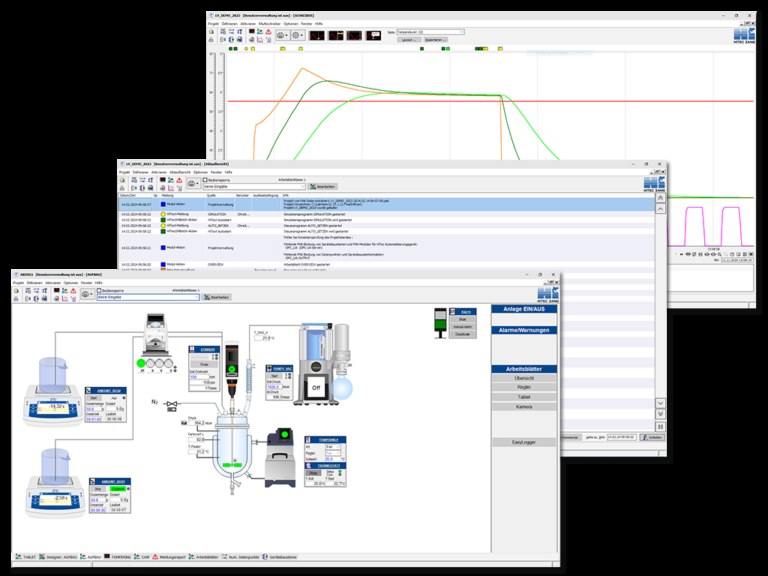Click second black chart thumbnail in chart toolbar

[x=336, y=36]
